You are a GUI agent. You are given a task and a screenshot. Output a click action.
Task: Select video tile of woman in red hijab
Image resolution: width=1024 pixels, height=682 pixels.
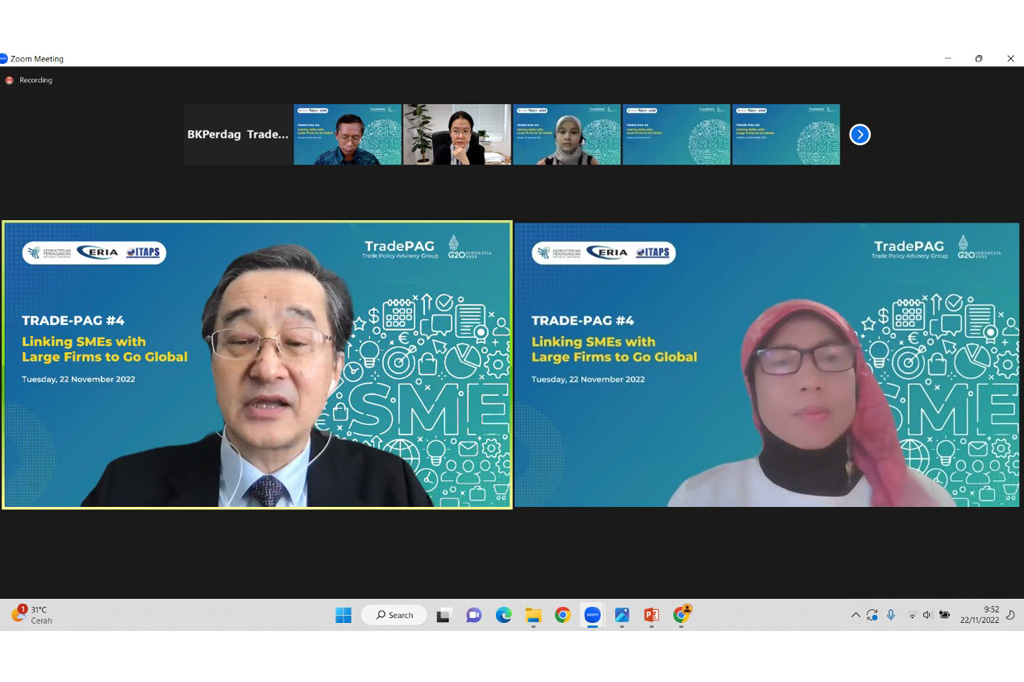pos(767,365)
